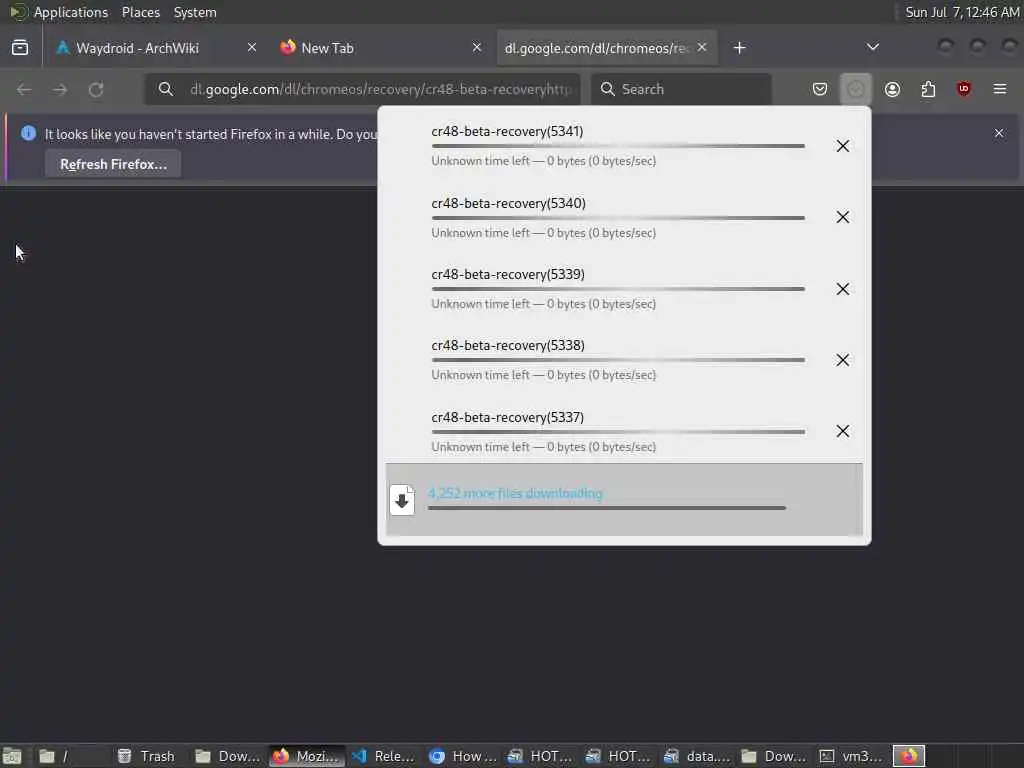Reload the current page
This screenshot has height=768, width=1024.
tap(96, 89)
